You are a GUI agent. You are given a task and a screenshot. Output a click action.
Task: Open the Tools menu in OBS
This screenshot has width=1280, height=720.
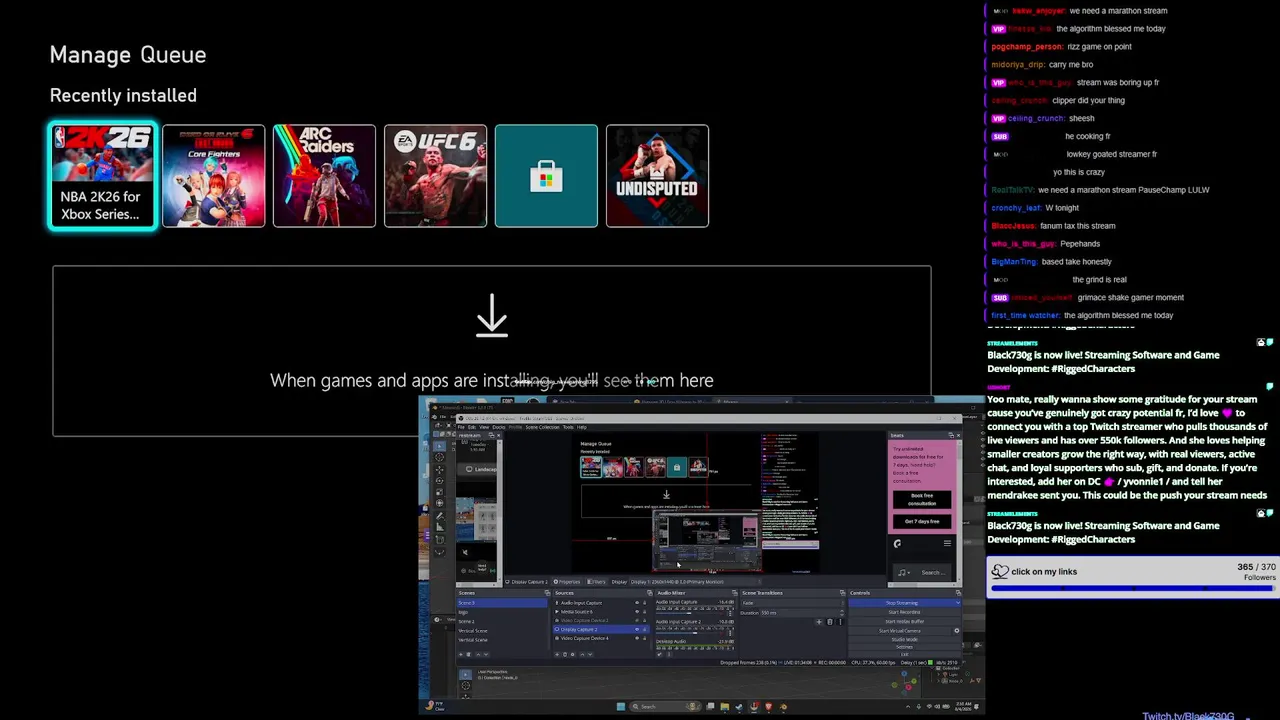[568, 427]
